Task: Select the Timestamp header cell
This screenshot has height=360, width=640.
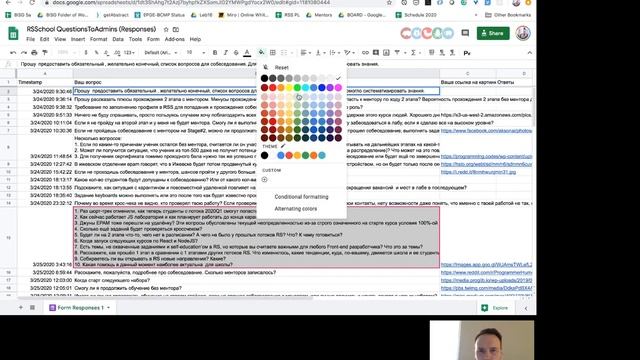Action: 44,82
